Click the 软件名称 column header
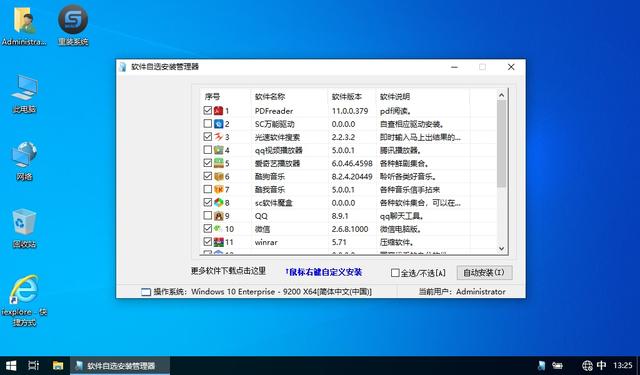Screen dimensions: 640x375 tap(289, 97)
